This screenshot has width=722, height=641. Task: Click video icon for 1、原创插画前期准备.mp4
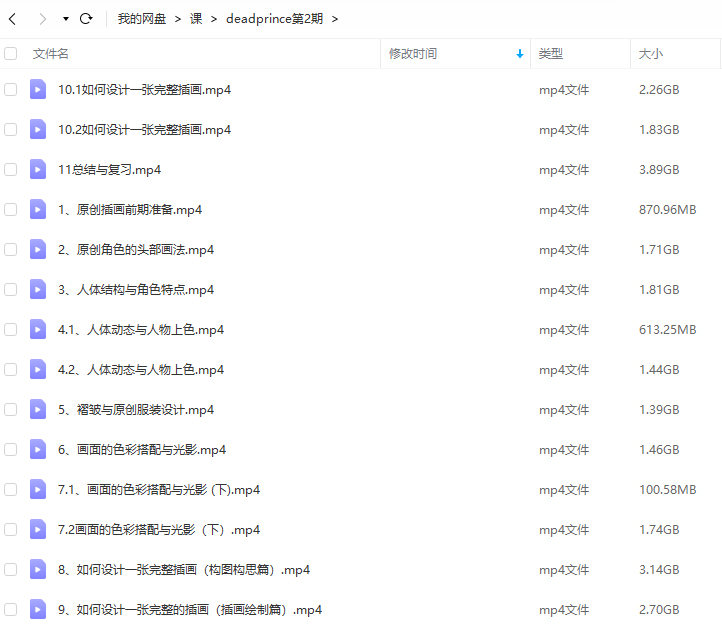pyautogui.click(x=38, y=209)
